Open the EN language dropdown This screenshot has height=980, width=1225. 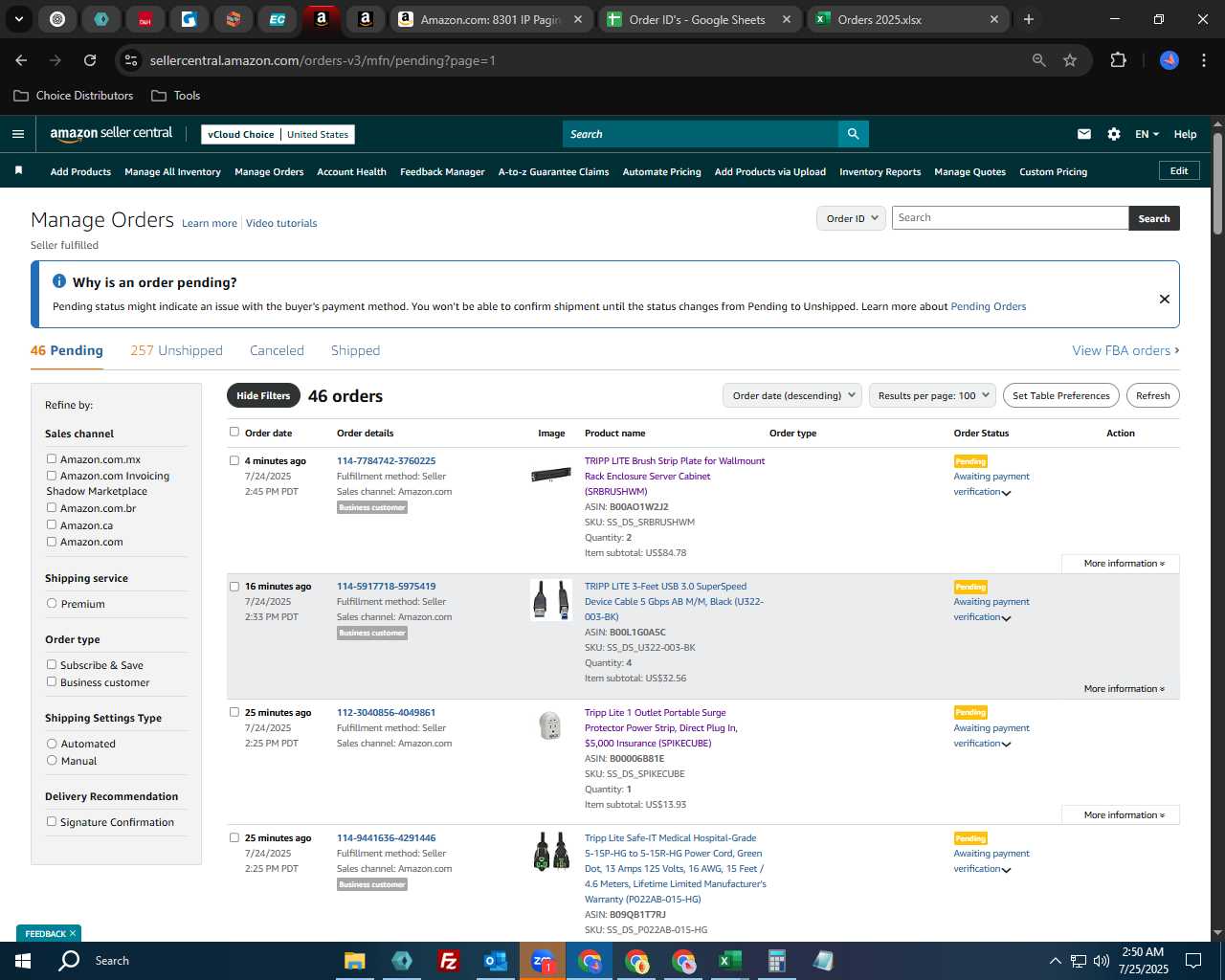[1147, 134]
